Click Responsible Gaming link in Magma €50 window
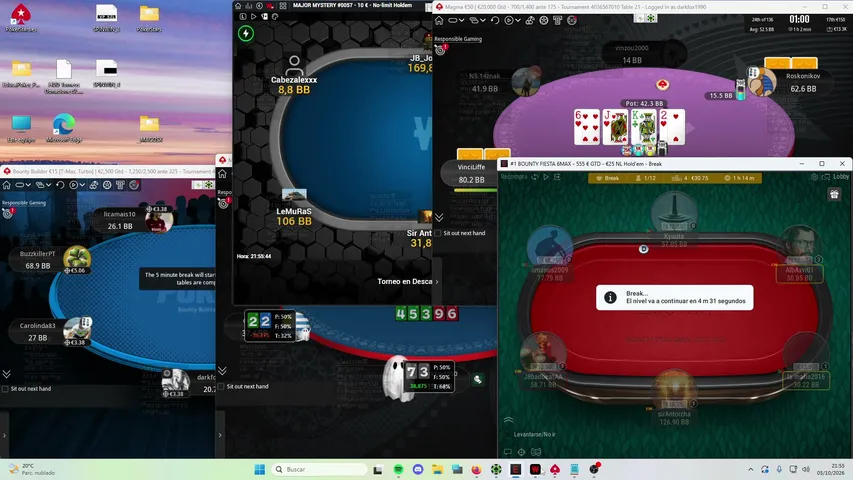Screen dimensions: 853x480 [458, 39]
